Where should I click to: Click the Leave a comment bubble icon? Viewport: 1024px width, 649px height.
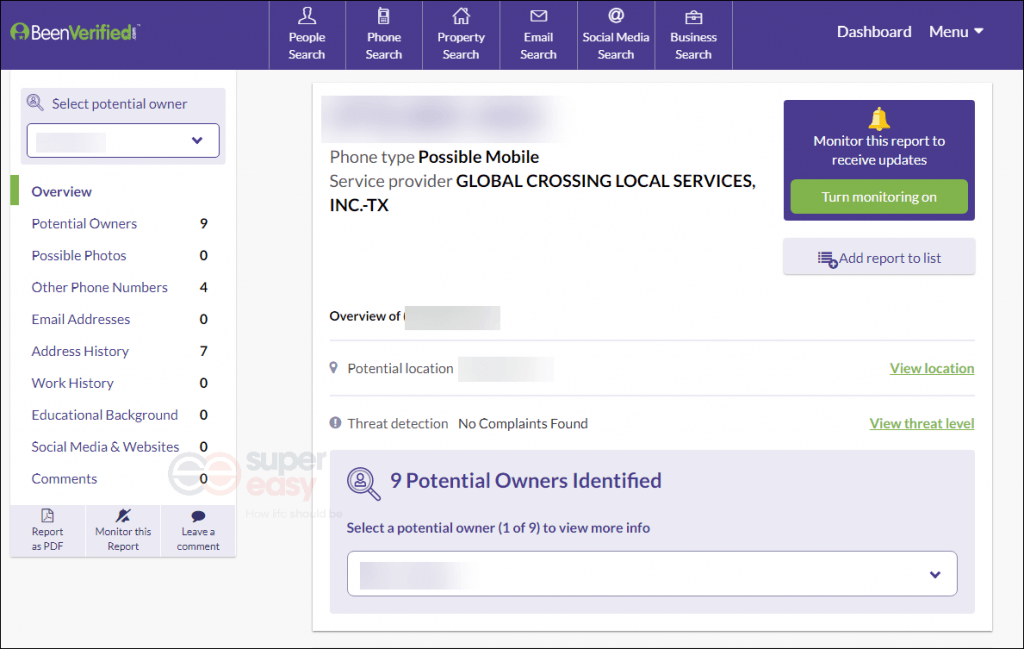click(x=198, y=516)
